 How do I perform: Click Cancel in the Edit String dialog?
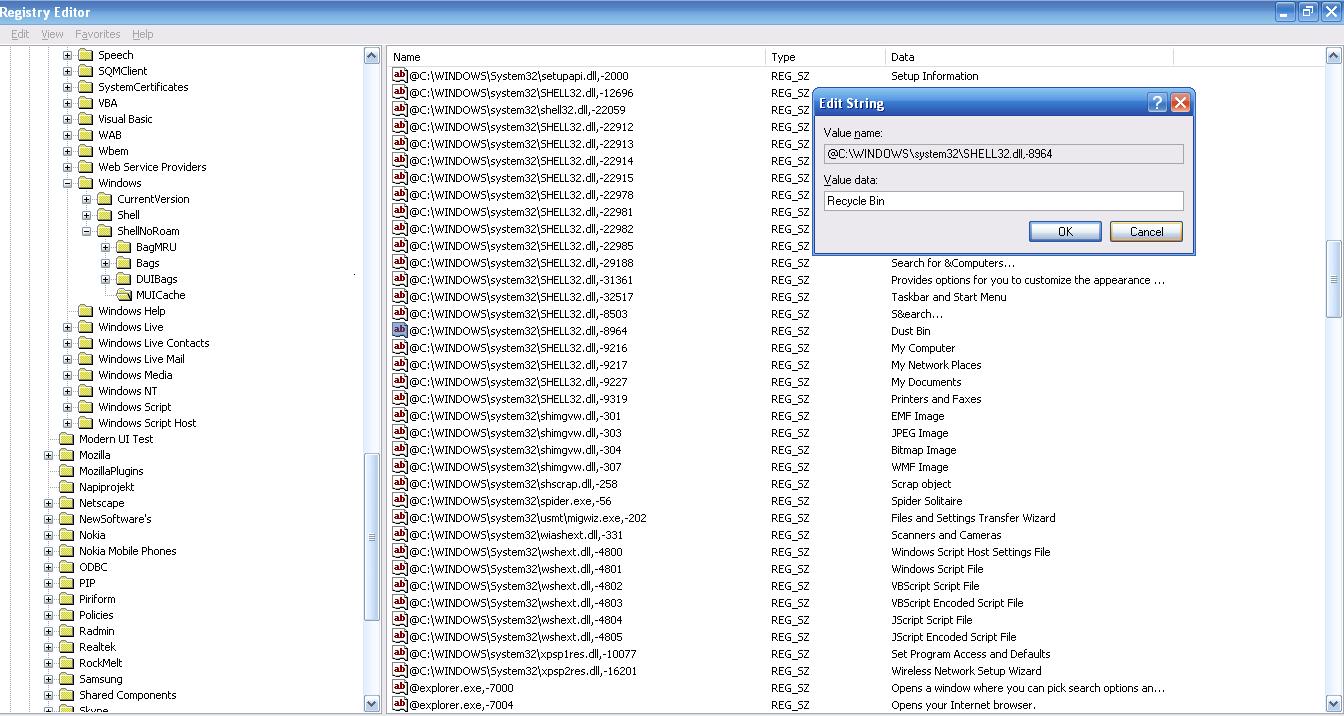[x=1145, y=231]
